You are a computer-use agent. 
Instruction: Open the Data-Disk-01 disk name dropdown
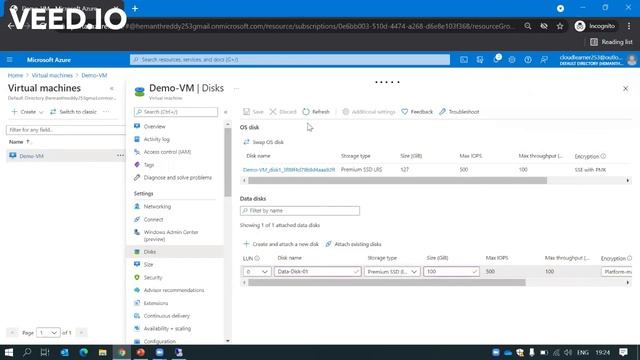point(318,271)
